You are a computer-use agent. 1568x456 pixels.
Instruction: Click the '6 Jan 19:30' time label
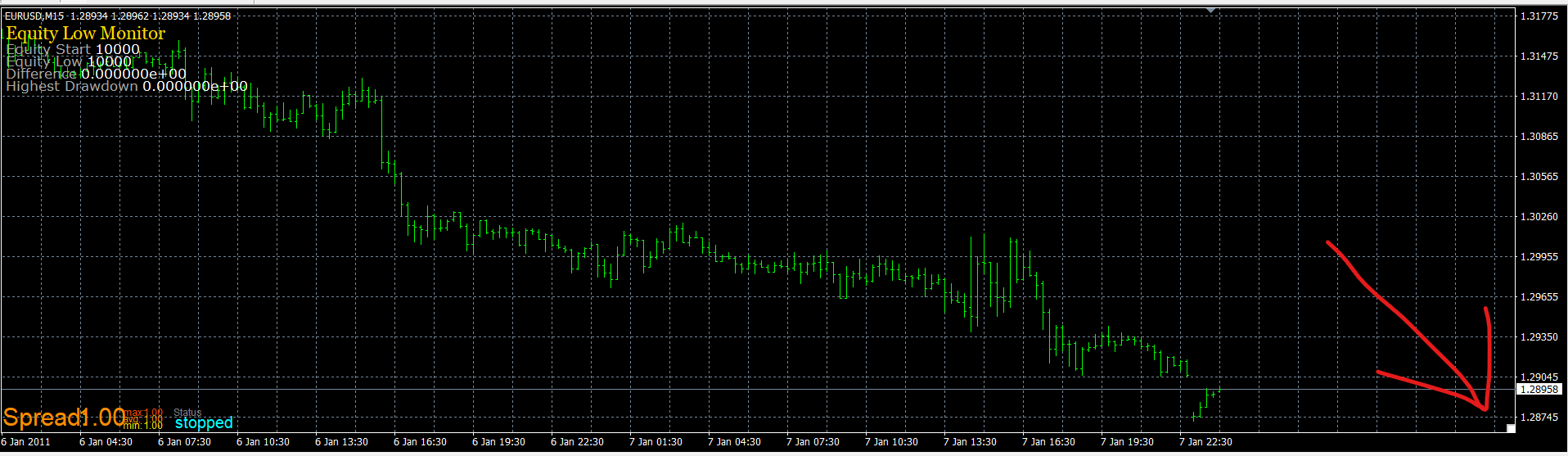coord(498,442)
